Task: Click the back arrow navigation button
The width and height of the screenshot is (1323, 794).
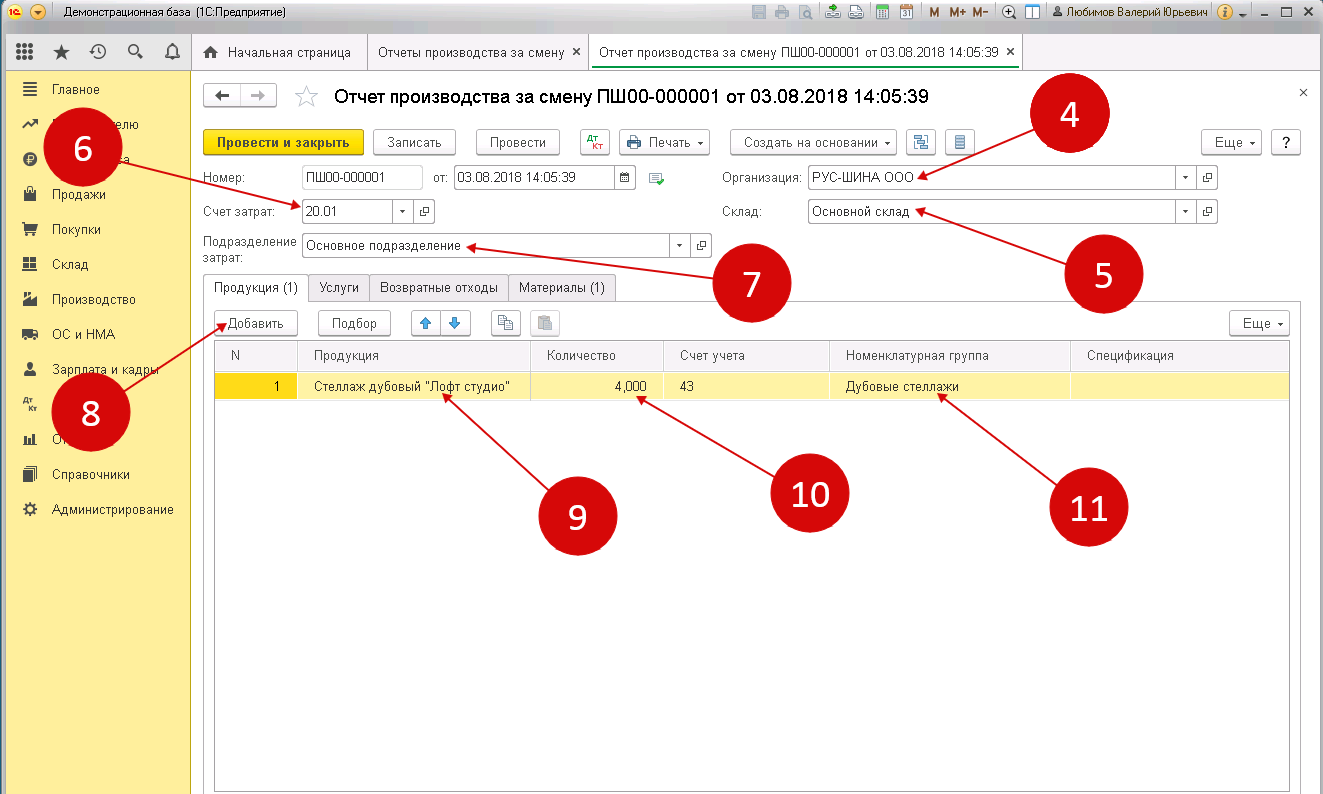Action: click(x=222, y=95)
